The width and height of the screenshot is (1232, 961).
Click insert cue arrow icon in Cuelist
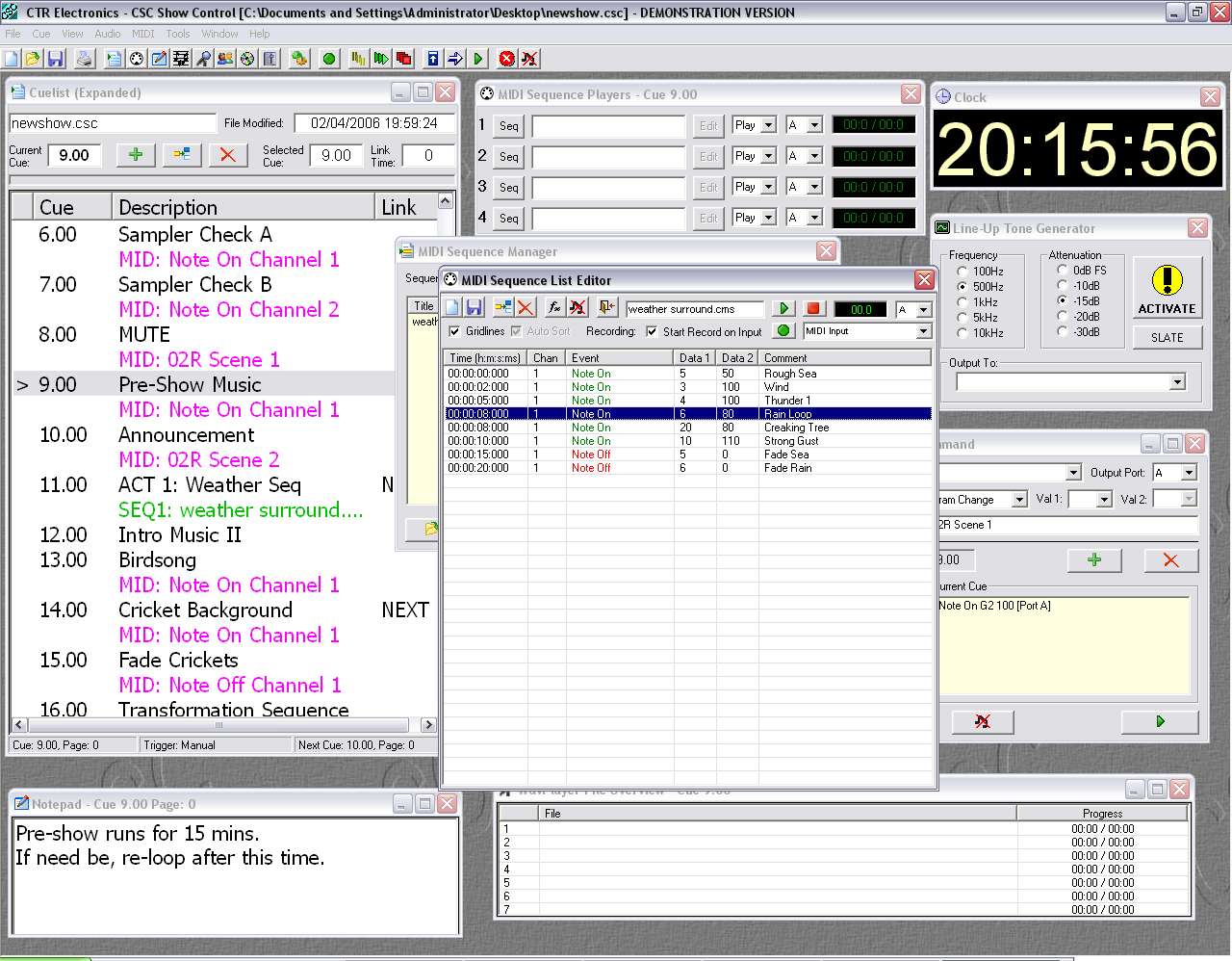(x=181, y=154)
